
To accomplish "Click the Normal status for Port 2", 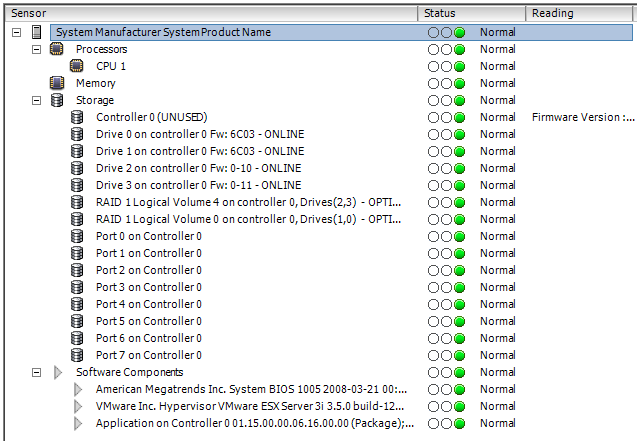I will pyautogui.click(x=498, y=270).
